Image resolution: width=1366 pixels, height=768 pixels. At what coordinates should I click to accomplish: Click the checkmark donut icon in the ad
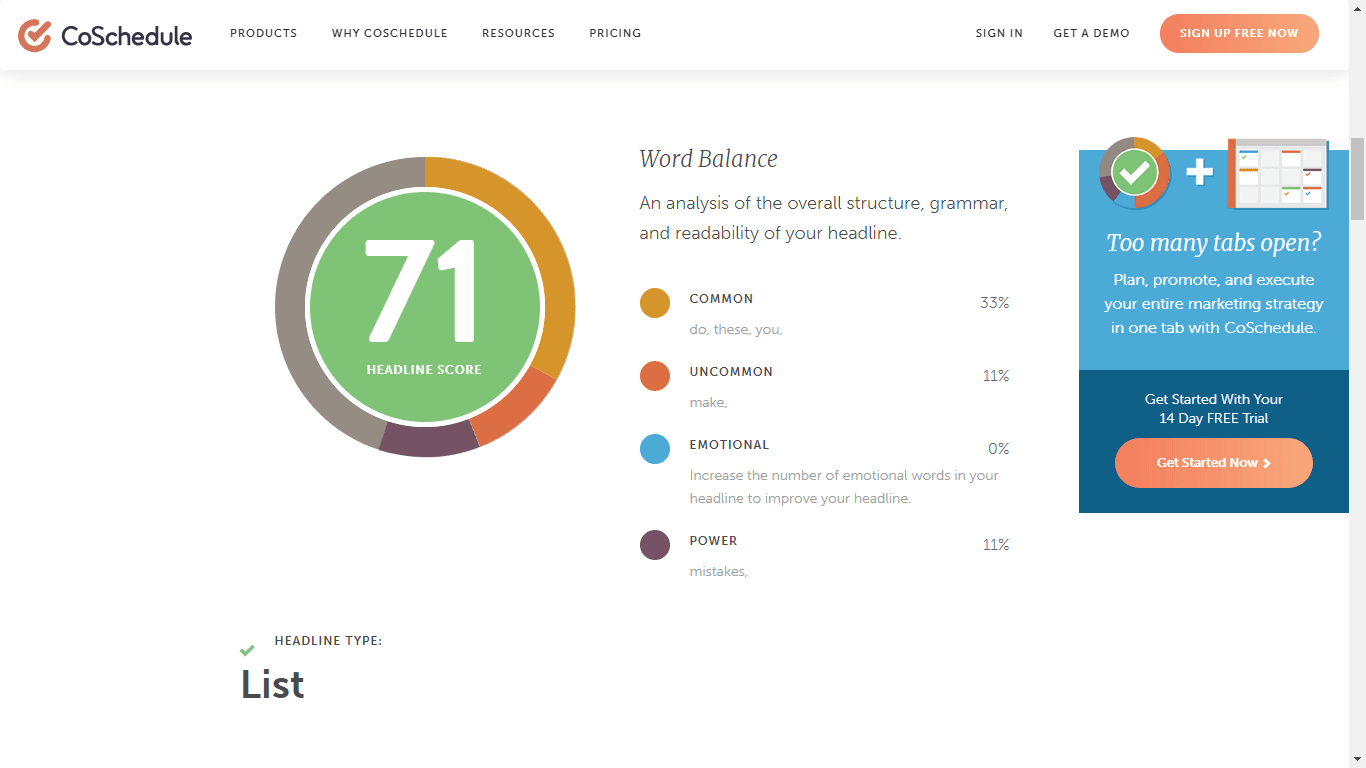[x=1134, y=174]
